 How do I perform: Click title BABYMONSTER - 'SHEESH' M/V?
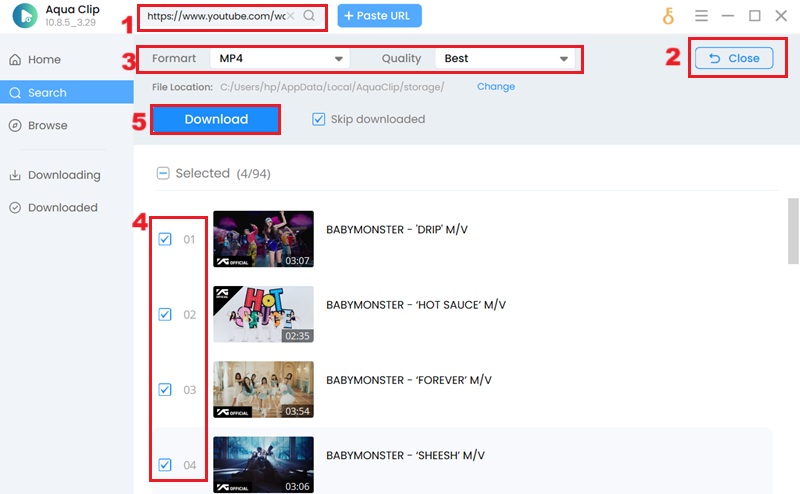tap(406, 455)
